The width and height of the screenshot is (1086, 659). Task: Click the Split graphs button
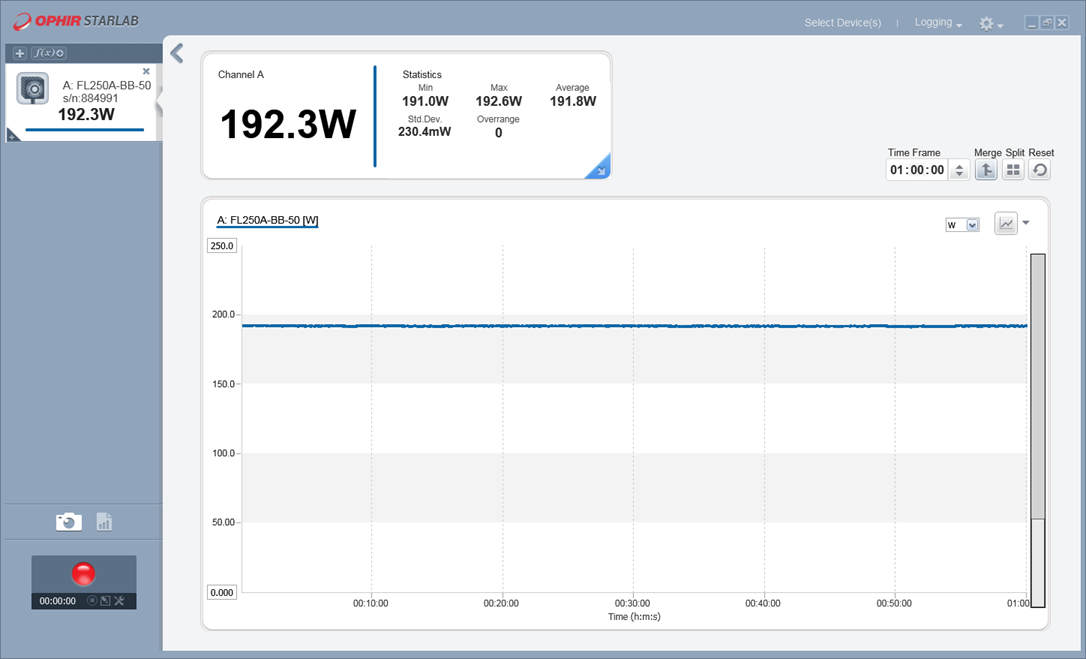1013,170
